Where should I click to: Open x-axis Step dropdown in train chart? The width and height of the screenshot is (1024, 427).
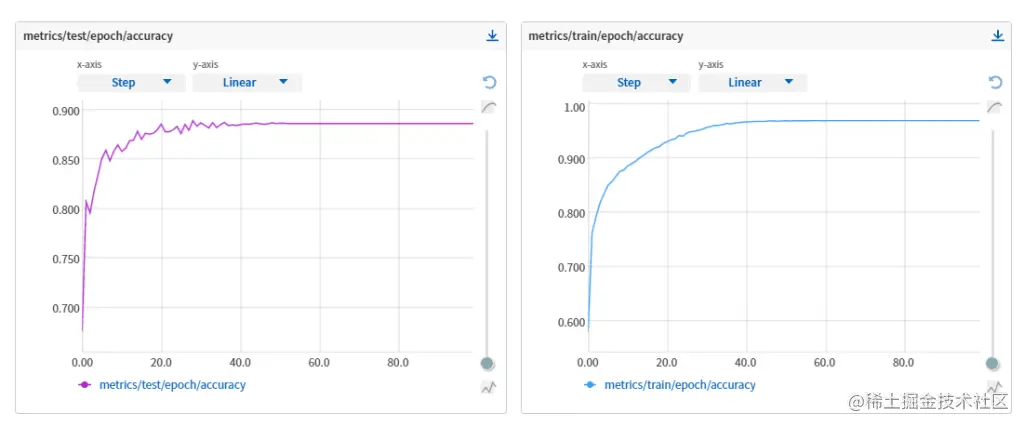point(637,82)
